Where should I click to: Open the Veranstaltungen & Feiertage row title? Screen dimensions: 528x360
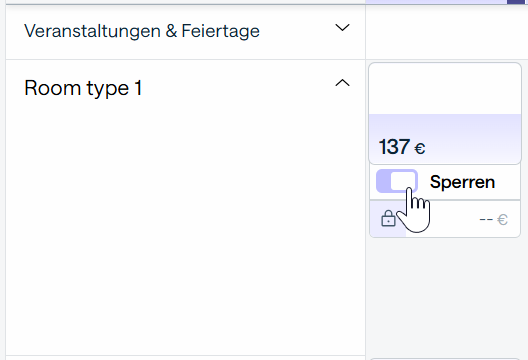[142, 31]
